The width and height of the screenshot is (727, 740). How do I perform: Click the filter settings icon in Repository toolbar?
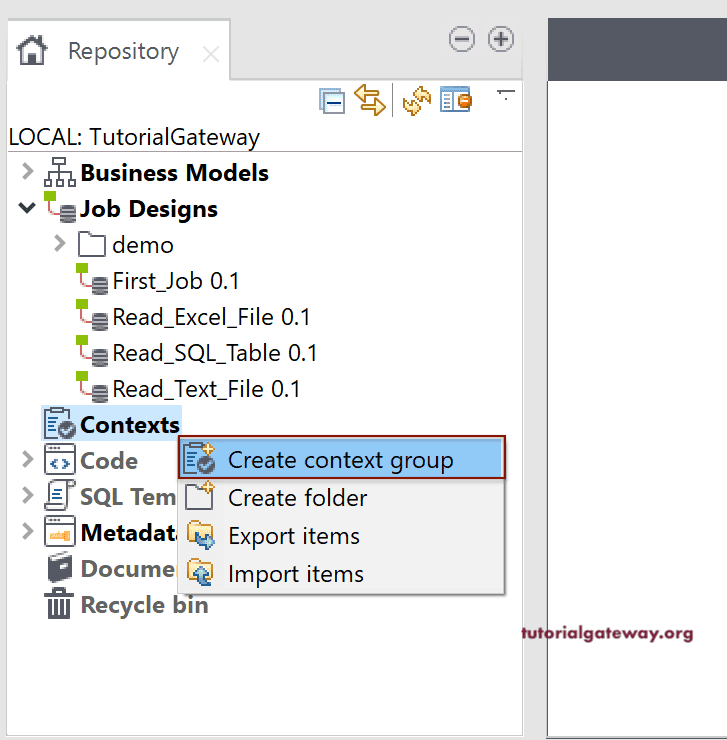[456, 100]
